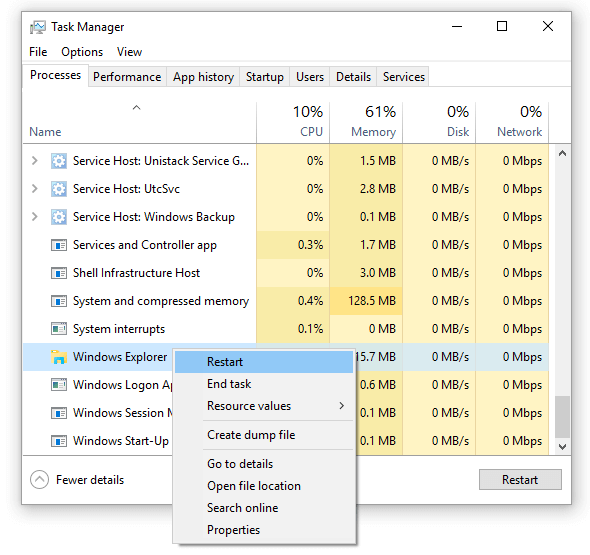Click the Service Host: UtcSvc gear icon
The height and width of the screenshot is (555, 590).
click(59, 189)
